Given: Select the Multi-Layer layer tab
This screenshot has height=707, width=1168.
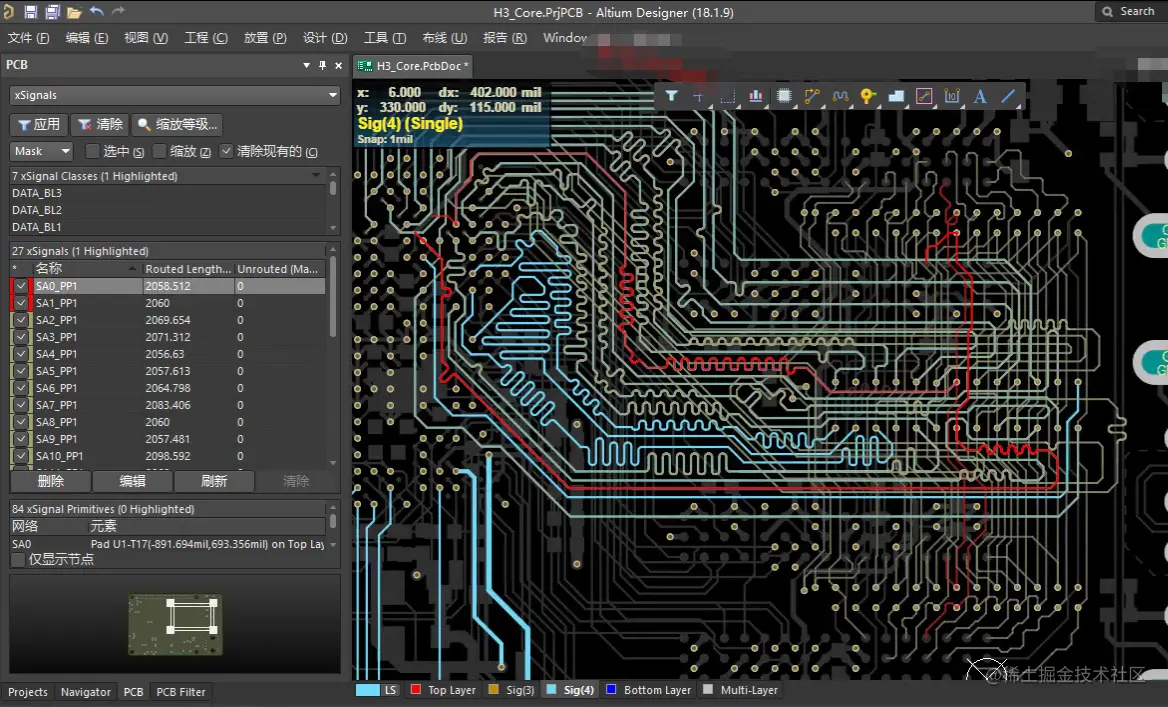Looking at the screenshot, I should click(741, 690).
